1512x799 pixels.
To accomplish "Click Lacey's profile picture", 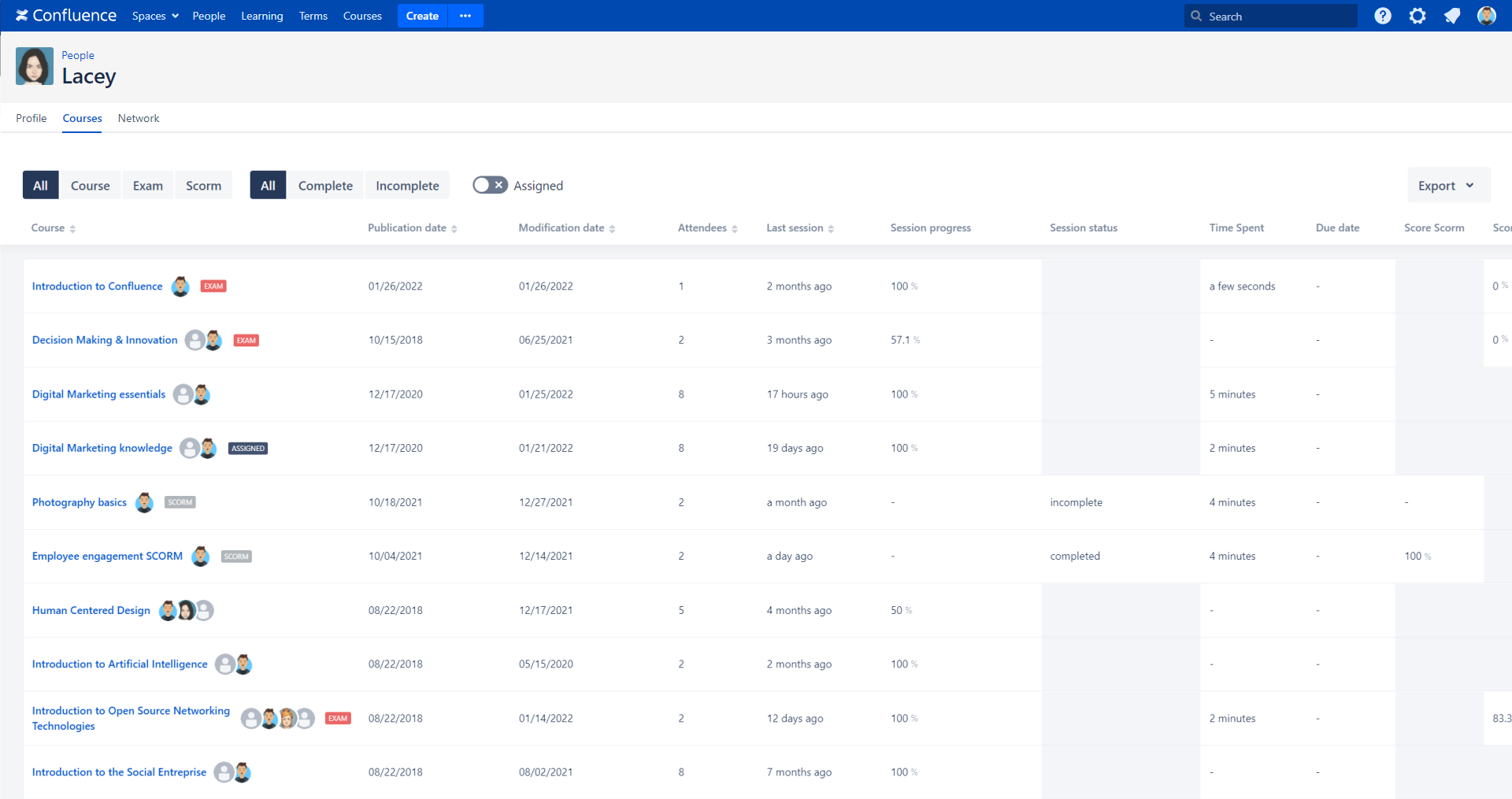I will tap(35, 66).
